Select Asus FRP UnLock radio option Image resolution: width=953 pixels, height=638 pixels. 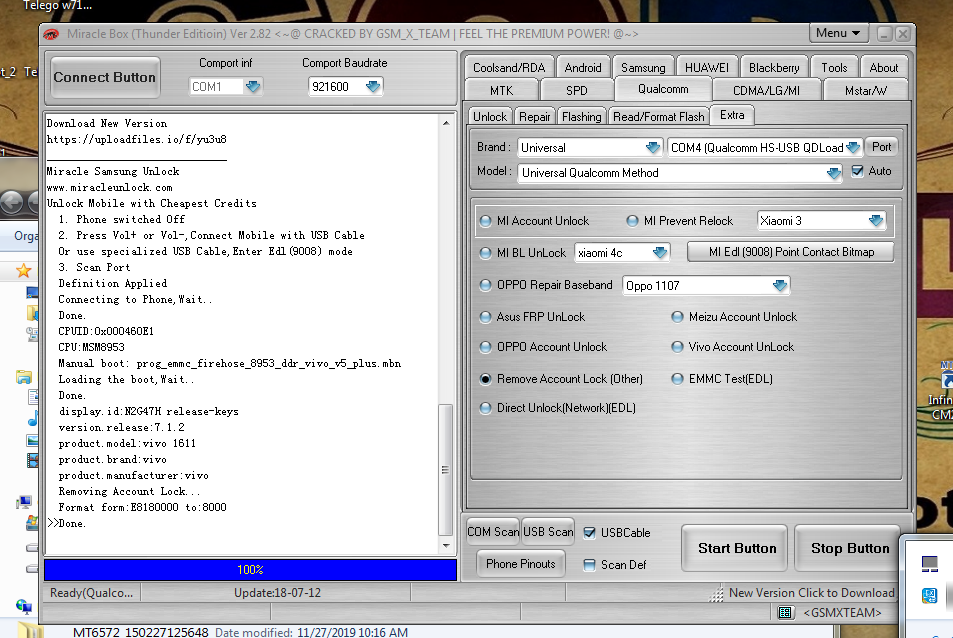[486, 317]
